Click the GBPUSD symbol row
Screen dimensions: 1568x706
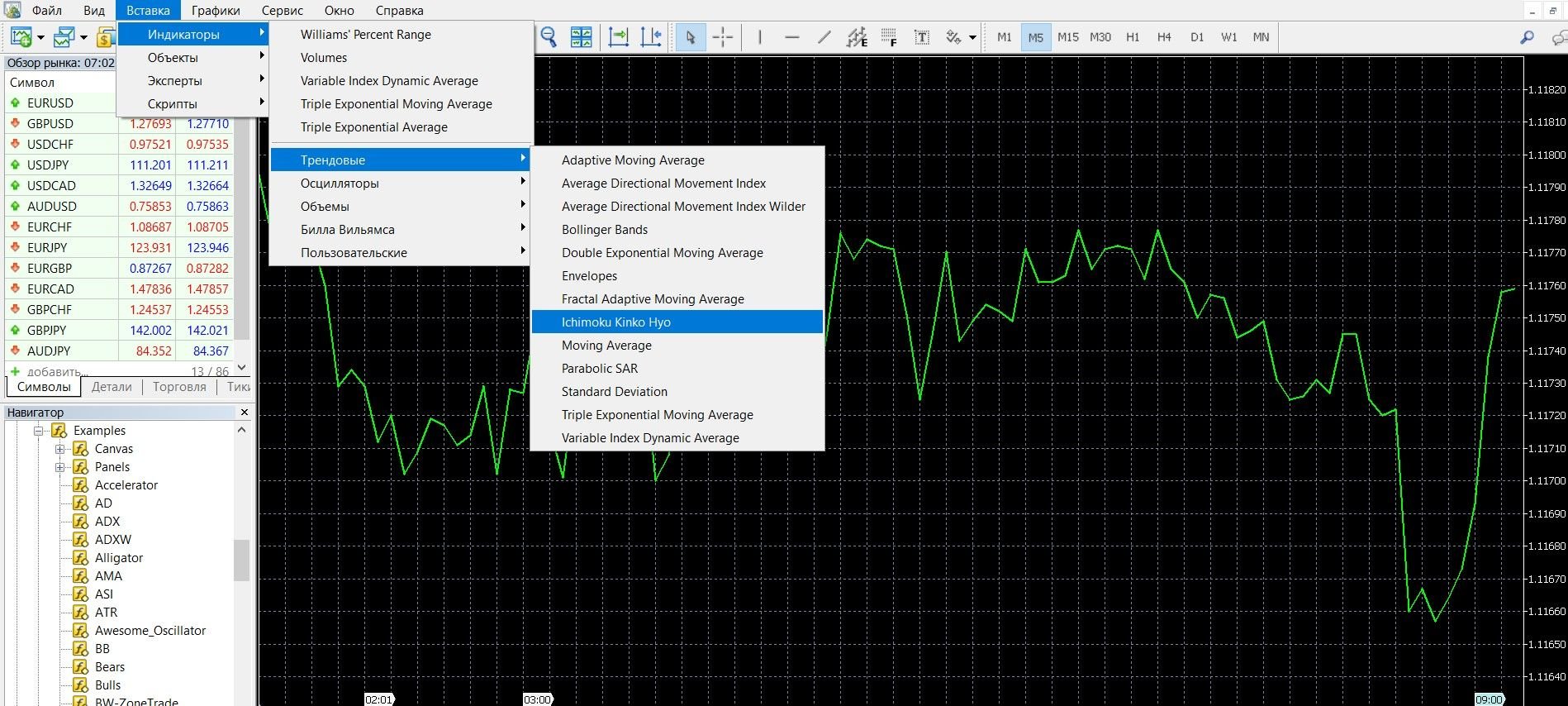click(118, 124)
